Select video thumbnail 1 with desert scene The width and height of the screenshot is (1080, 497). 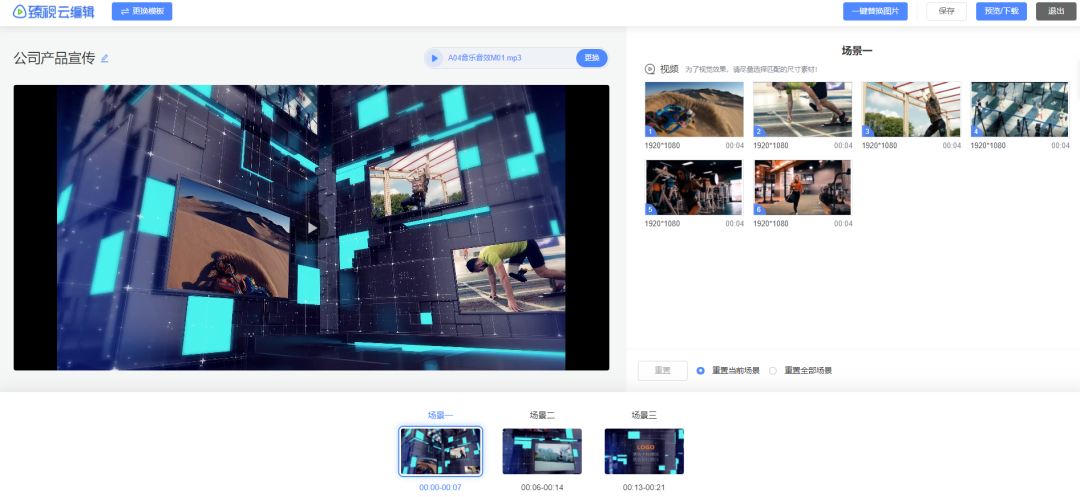(694, 109)
